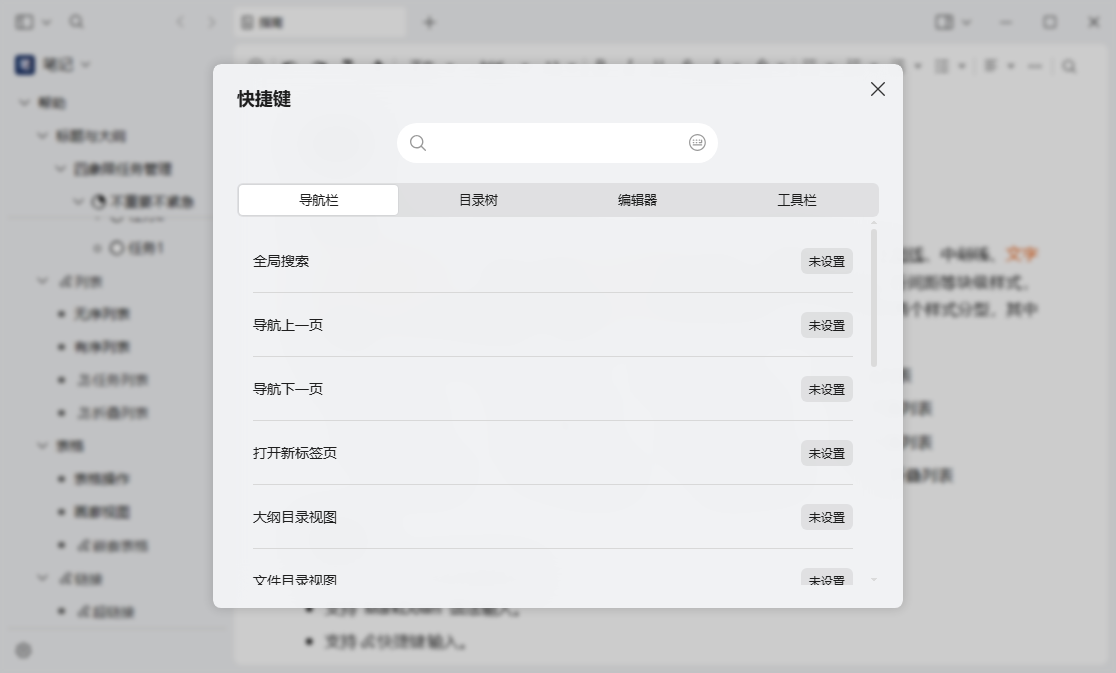
Task: Click 未设置 button for 全局搜索 shortcut
Action: pos(826,261)
